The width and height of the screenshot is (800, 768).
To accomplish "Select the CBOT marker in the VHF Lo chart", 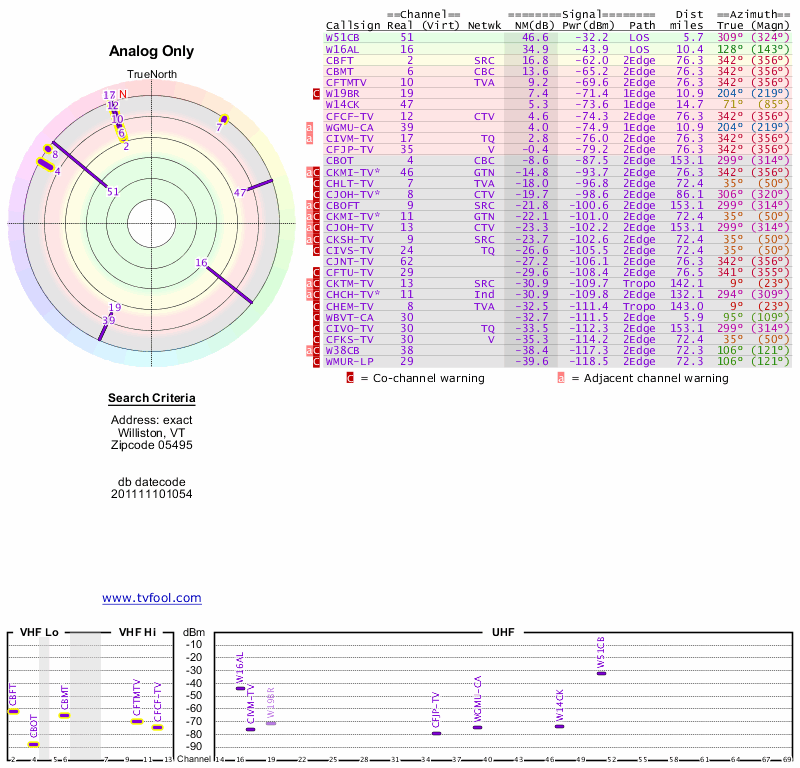I will tap(33, 744).
